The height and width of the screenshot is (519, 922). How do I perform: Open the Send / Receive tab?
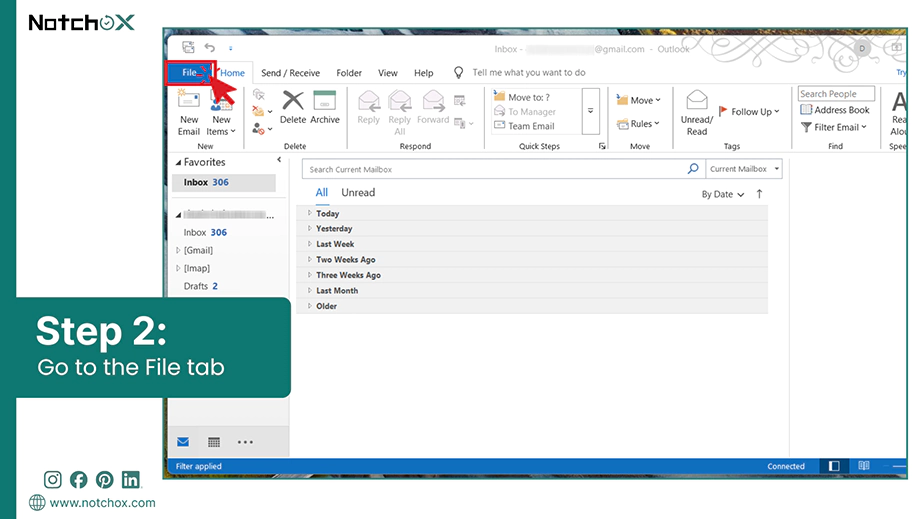290,73
